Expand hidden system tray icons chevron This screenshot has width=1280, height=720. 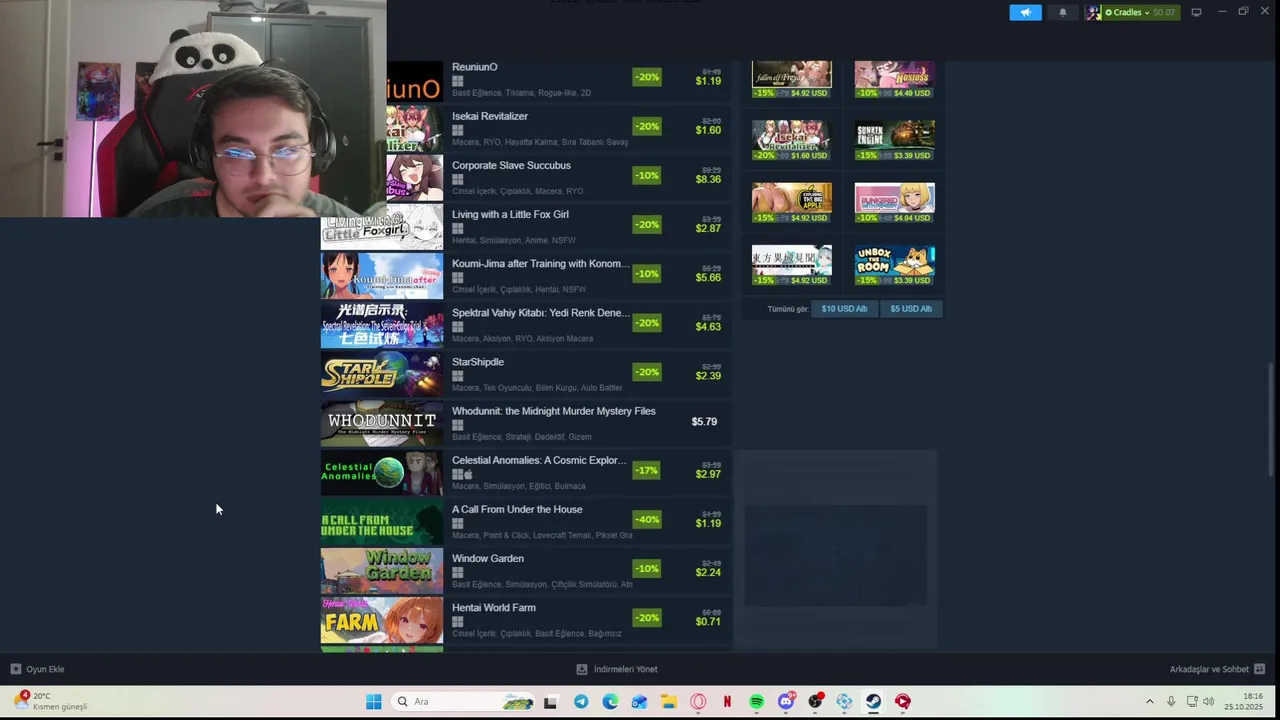point(1149,702)
